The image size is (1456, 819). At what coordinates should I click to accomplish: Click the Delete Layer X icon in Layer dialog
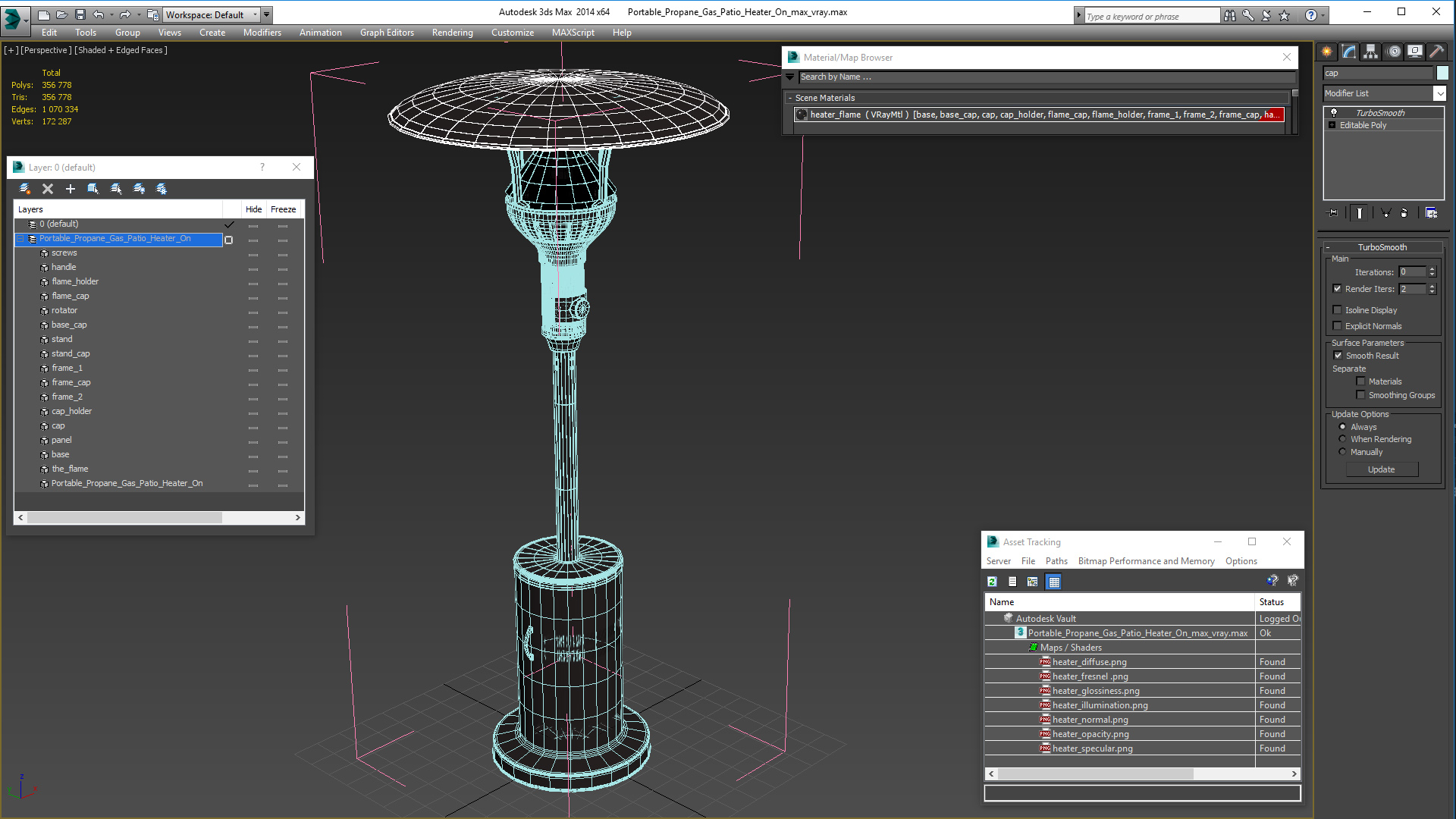coord(48,189)
